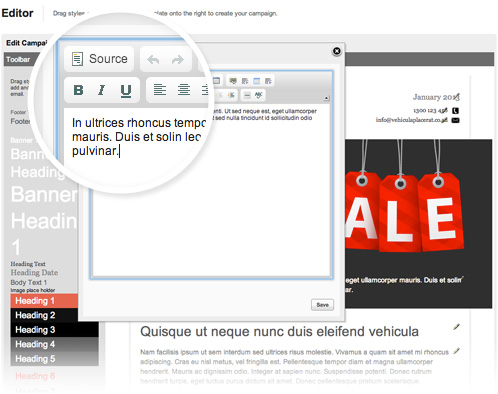Select the Heading 1 style
This screenshot has width=498, height=394.
click(x=44, y=301)
